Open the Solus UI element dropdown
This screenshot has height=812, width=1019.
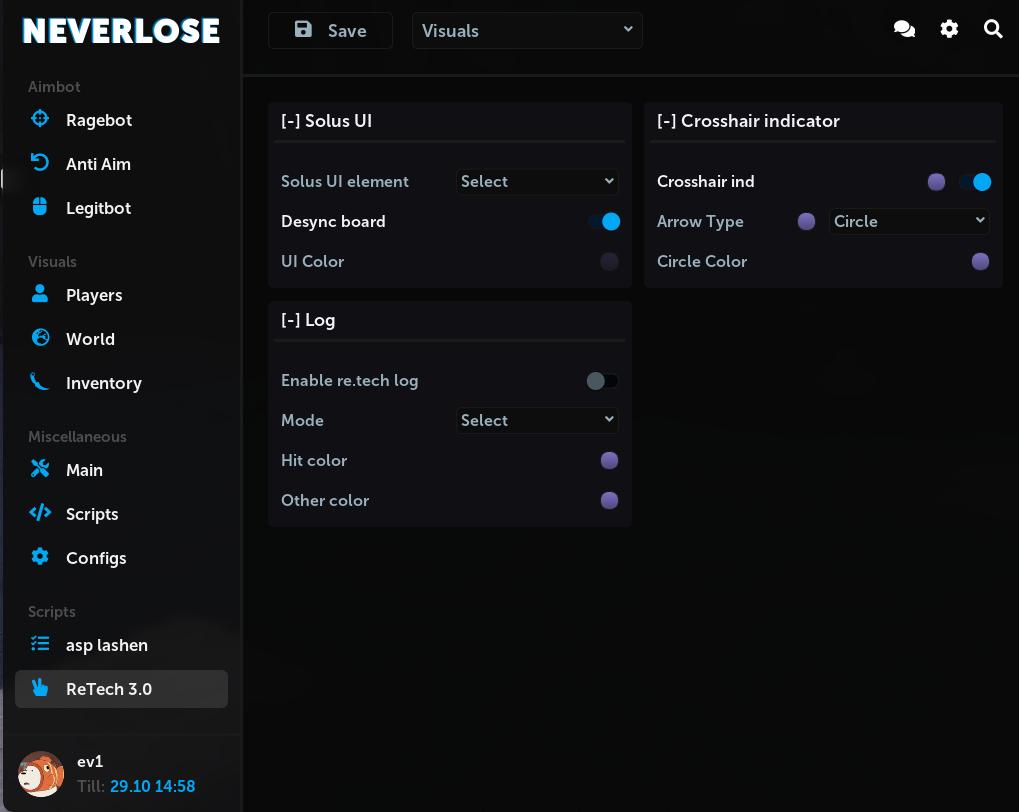click(537, 181)
